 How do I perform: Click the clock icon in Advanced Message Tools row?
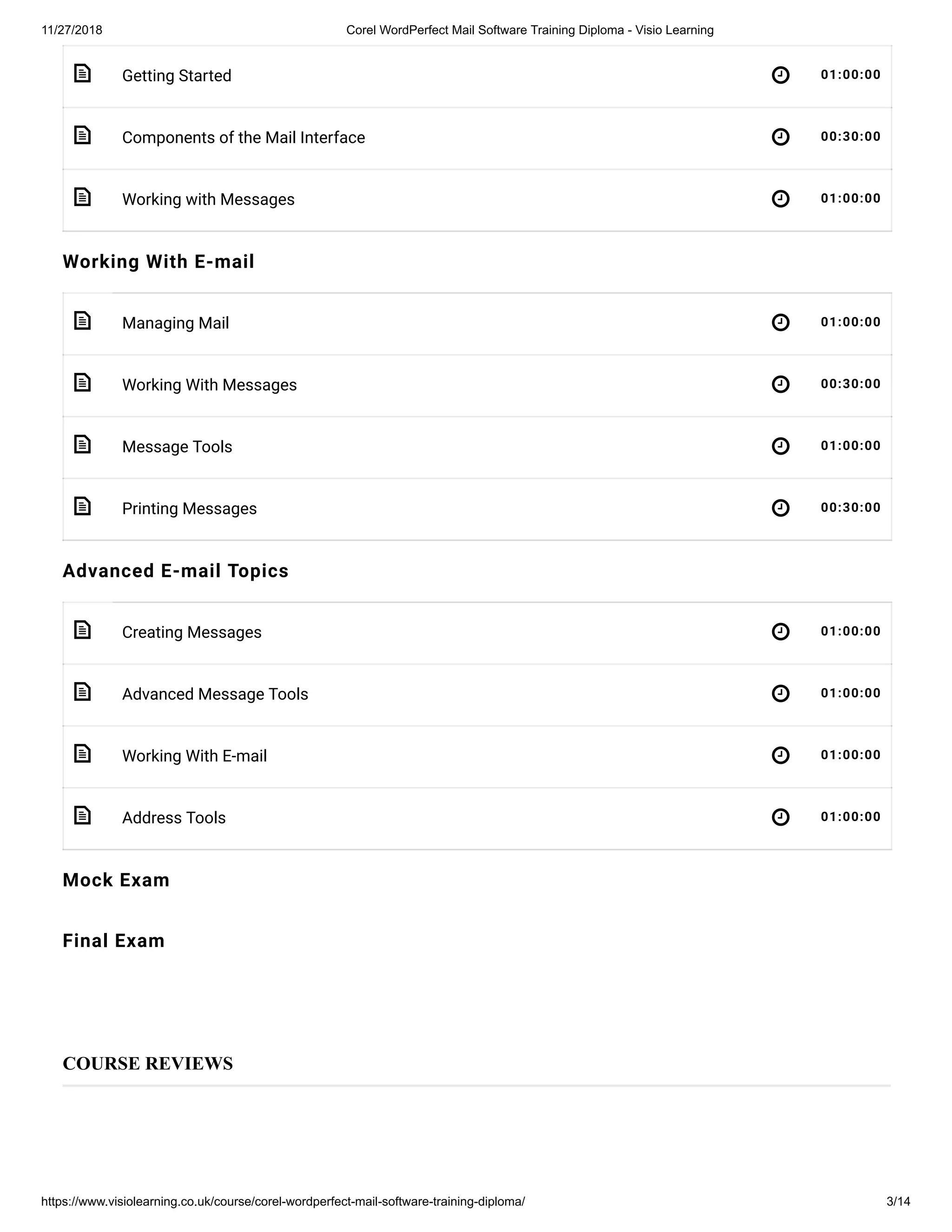pos(780,693)
